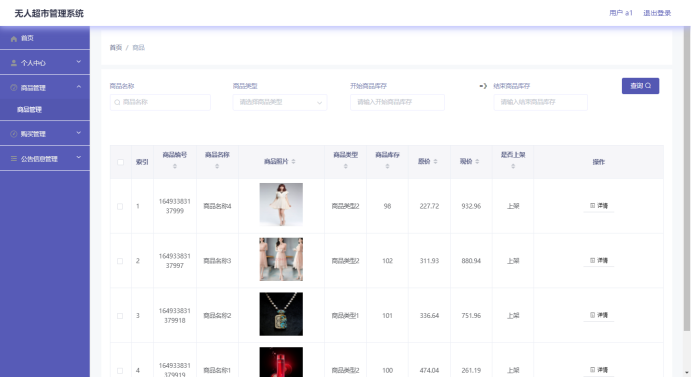Expand the 购买管理 sidebar chevron
Viewport: 692px width, 377px height.
[79, 133]
